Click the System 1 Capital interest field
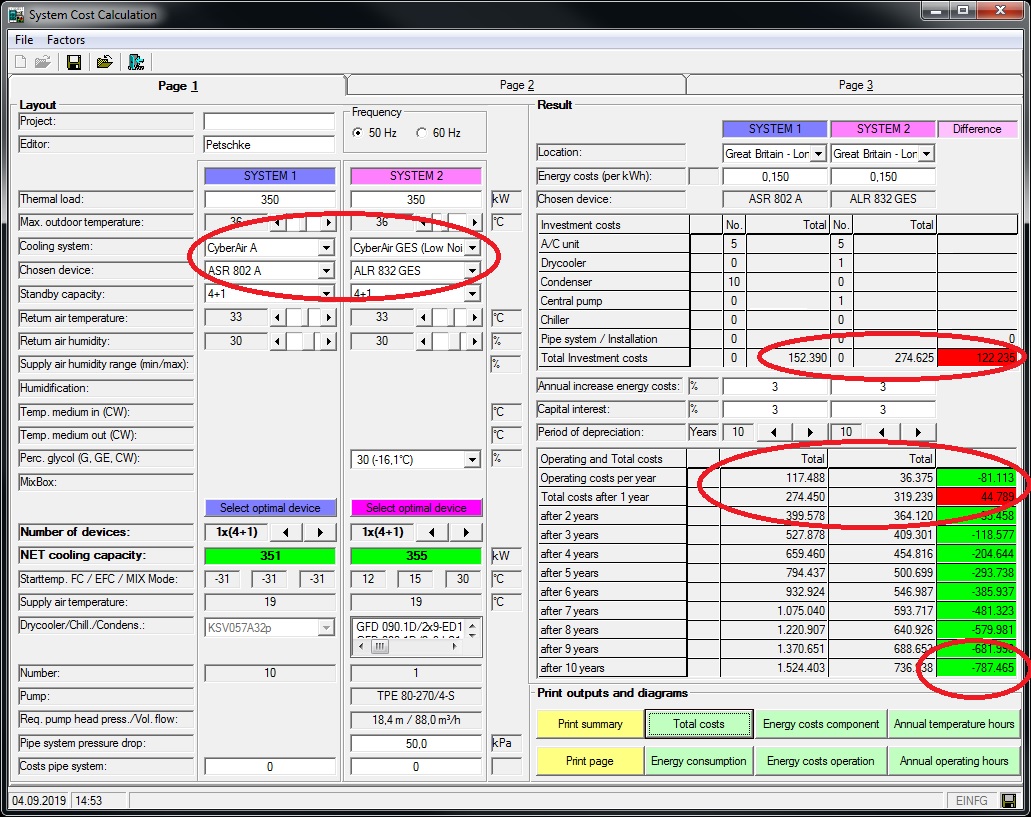The height and width of the screenshot is (817, 1031). (775, 409)
